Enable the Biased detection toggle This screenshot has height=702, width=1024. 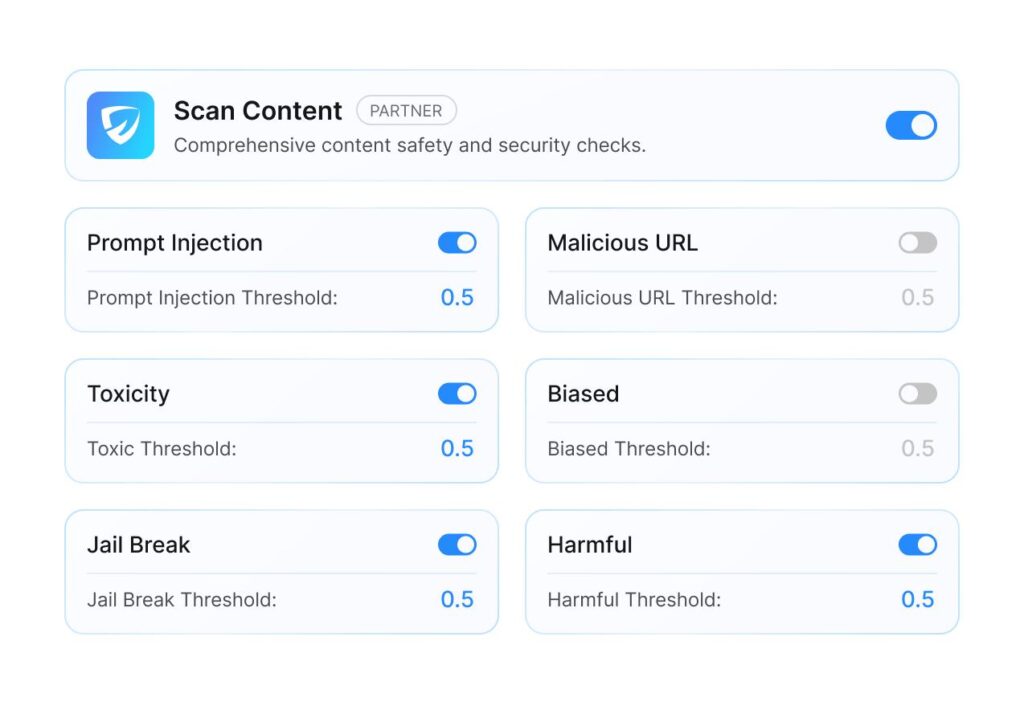point(917,394)
